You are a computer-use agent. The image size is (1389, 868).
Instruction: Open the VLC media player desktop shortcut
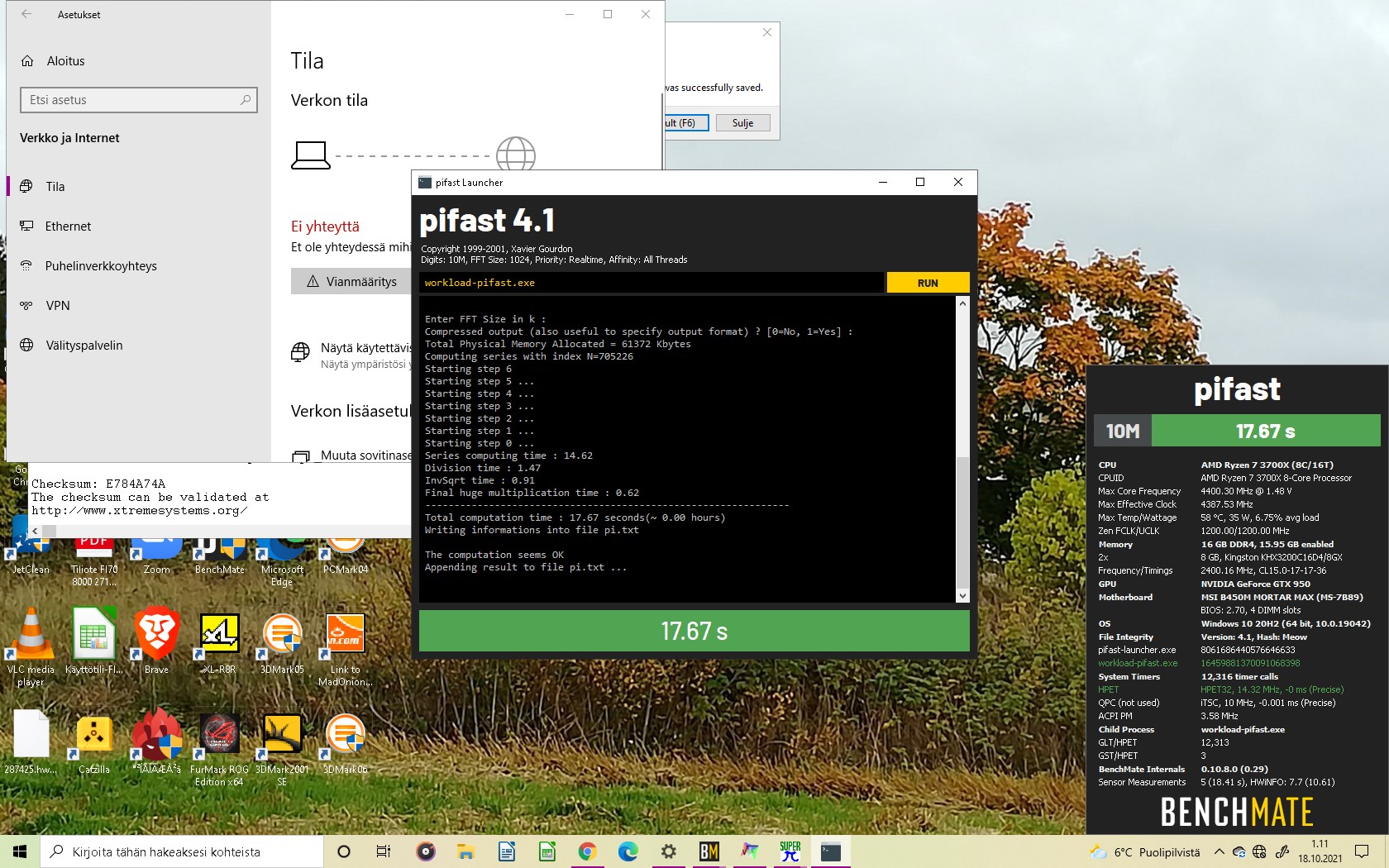pos(31,646)
